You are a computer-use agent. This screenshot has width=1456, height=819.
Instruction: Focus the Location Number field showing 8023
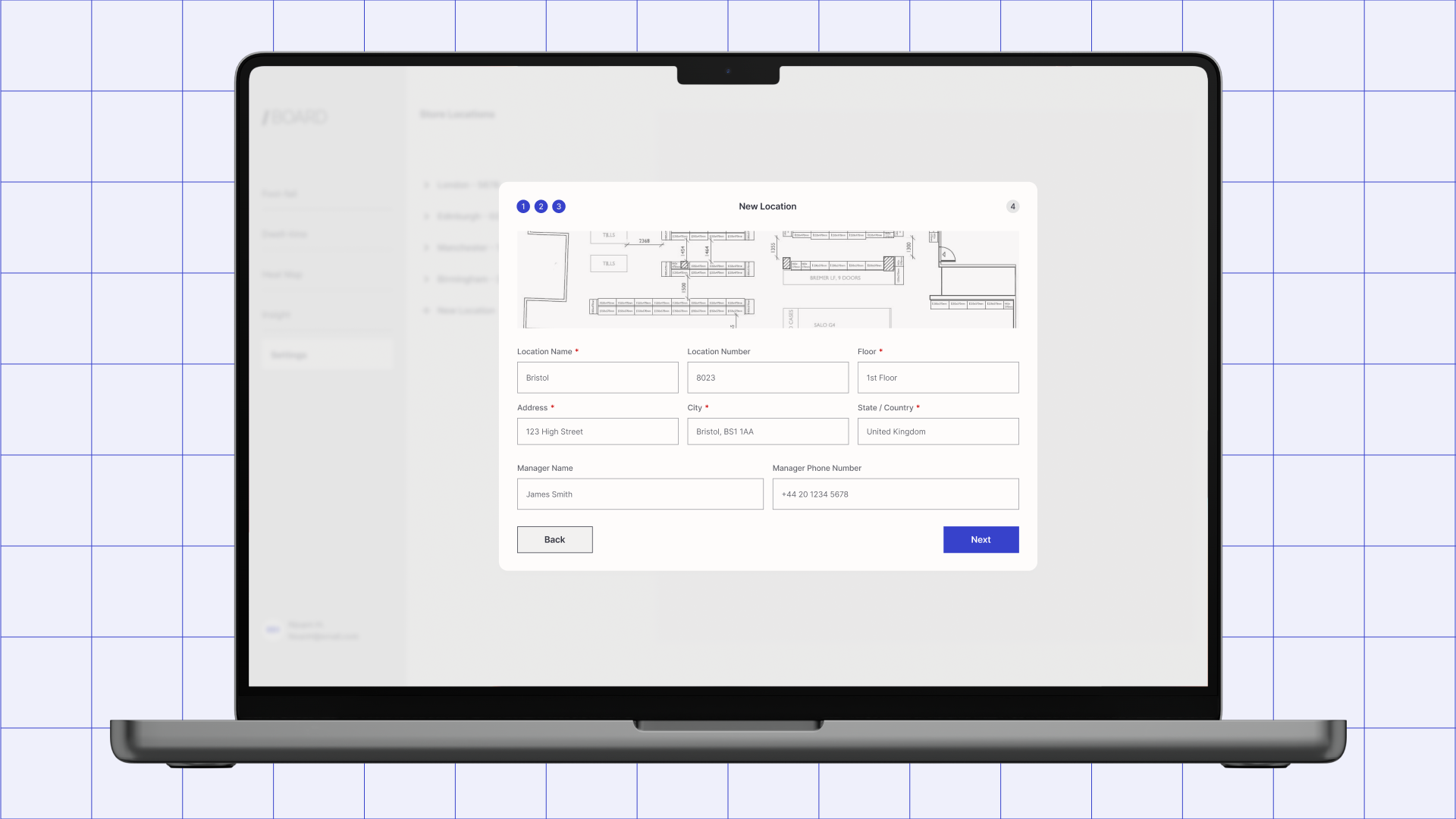click(x=767, y=378)
